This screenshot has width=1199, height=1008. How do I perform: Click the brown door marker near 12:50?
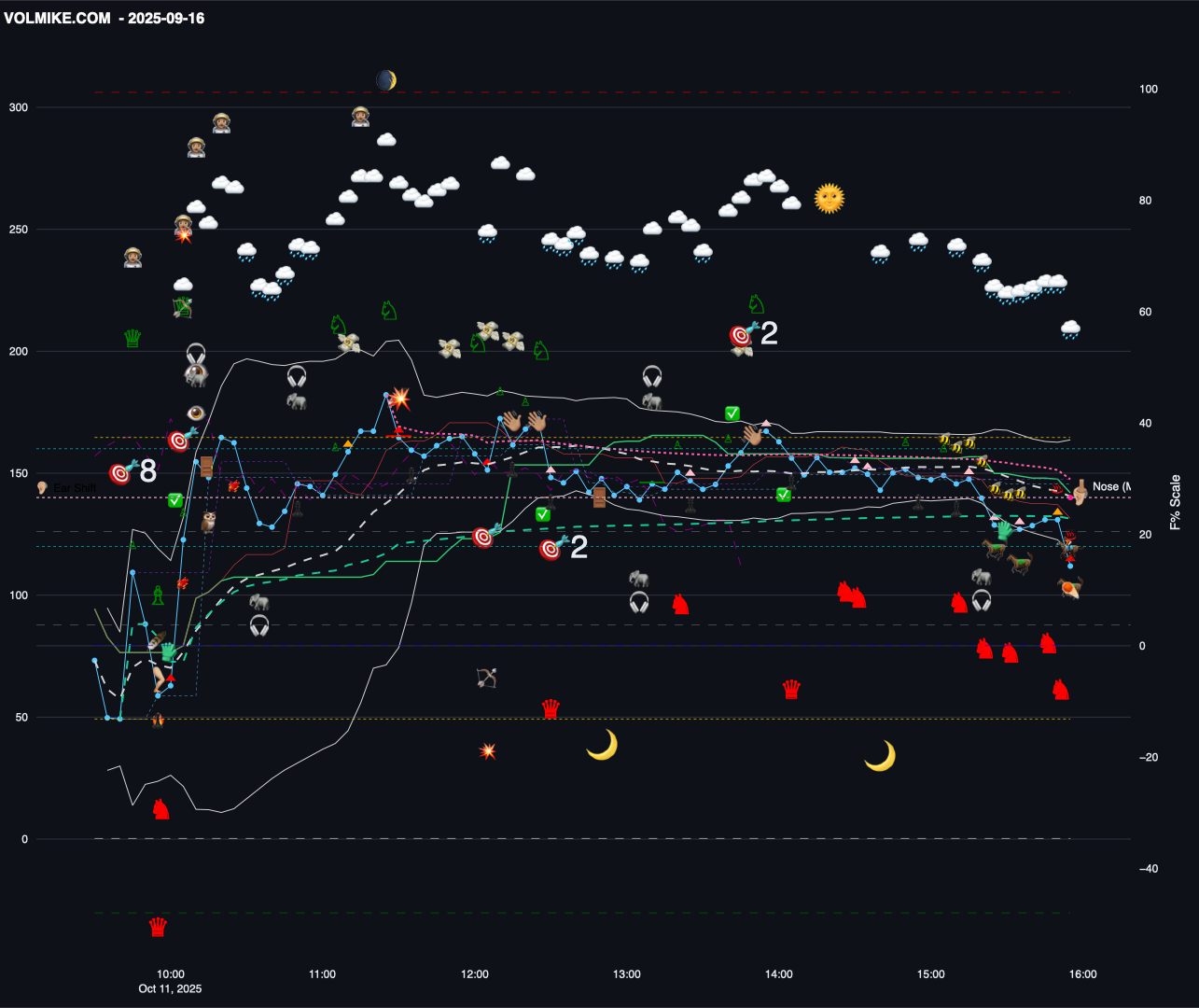click(600, 497)
